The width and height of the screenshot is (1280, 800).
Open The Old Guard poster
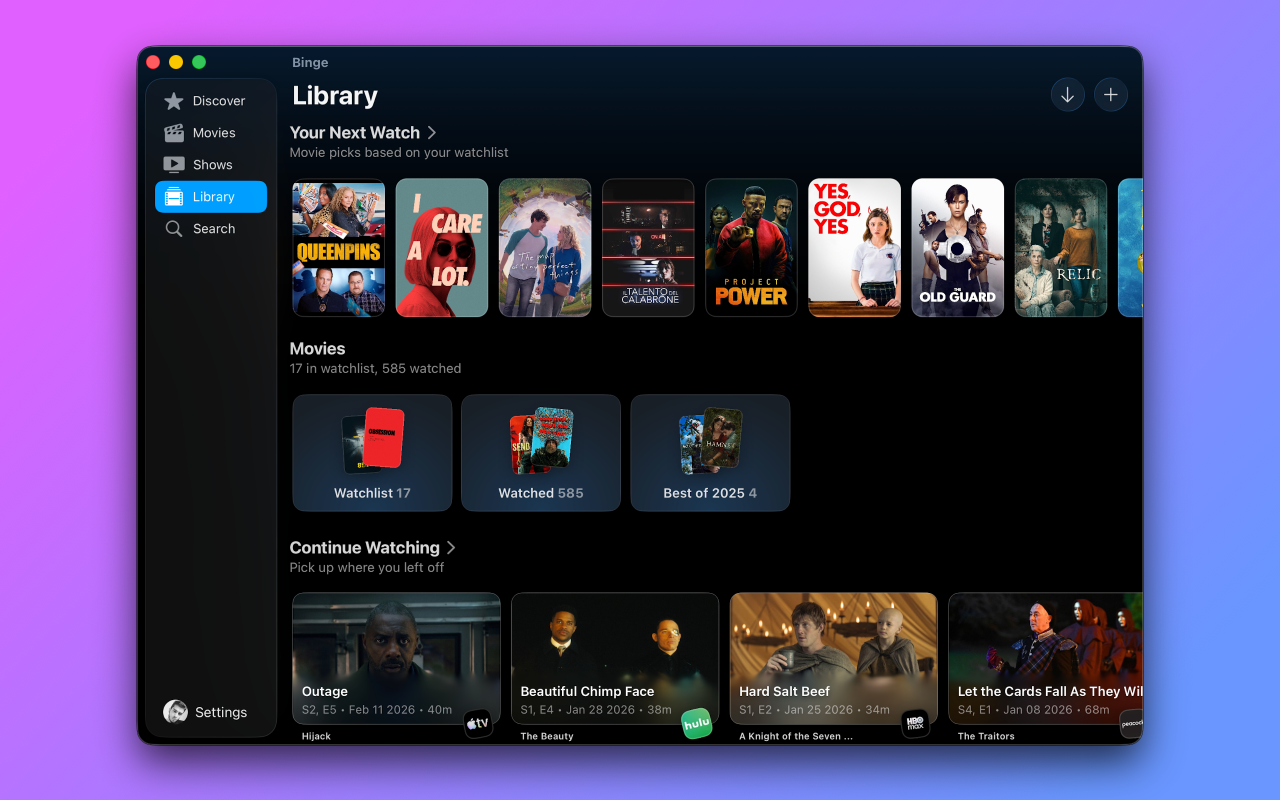click(958, 248)
